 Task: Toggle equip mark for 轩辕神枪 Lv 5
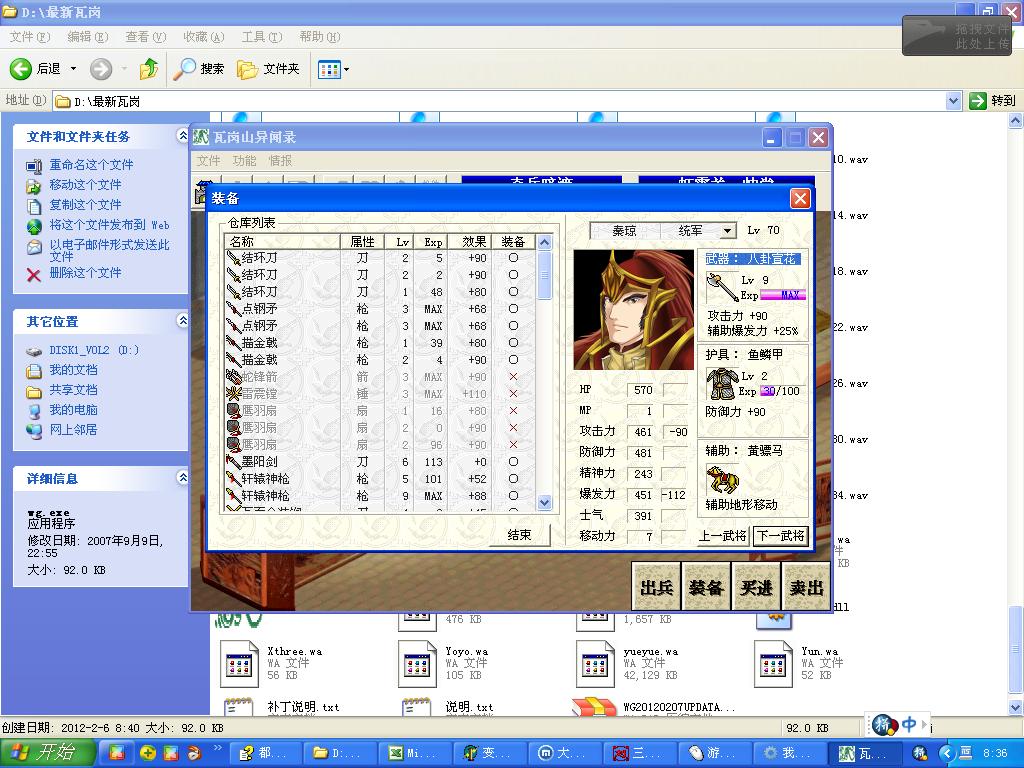[513, 479]
